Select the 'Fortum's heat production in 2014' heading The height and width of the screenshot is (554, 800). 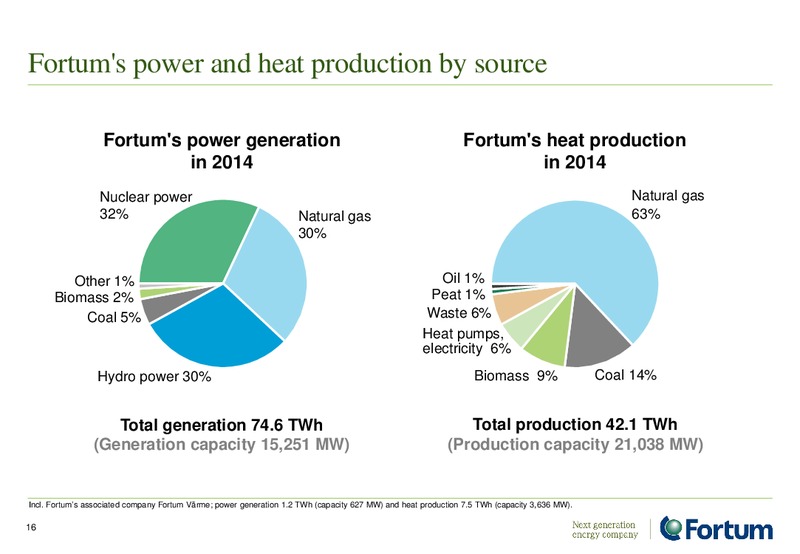[574, 150]
